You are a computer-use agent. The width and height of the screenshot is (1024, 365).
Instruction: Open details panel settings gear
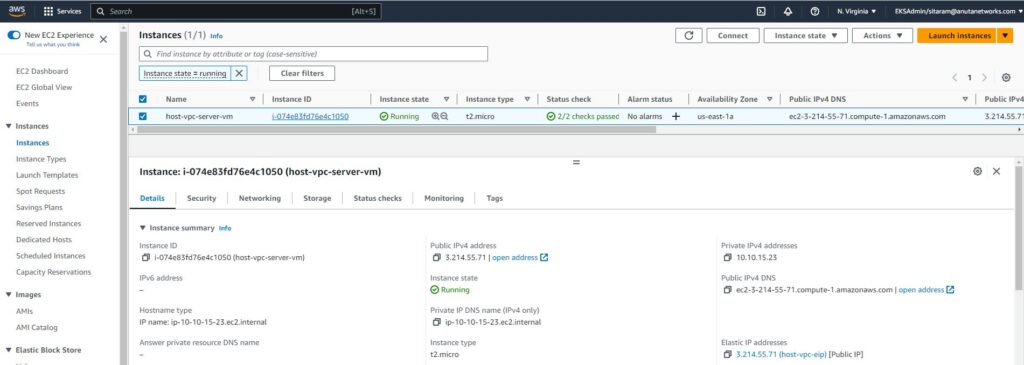point(977,171)
